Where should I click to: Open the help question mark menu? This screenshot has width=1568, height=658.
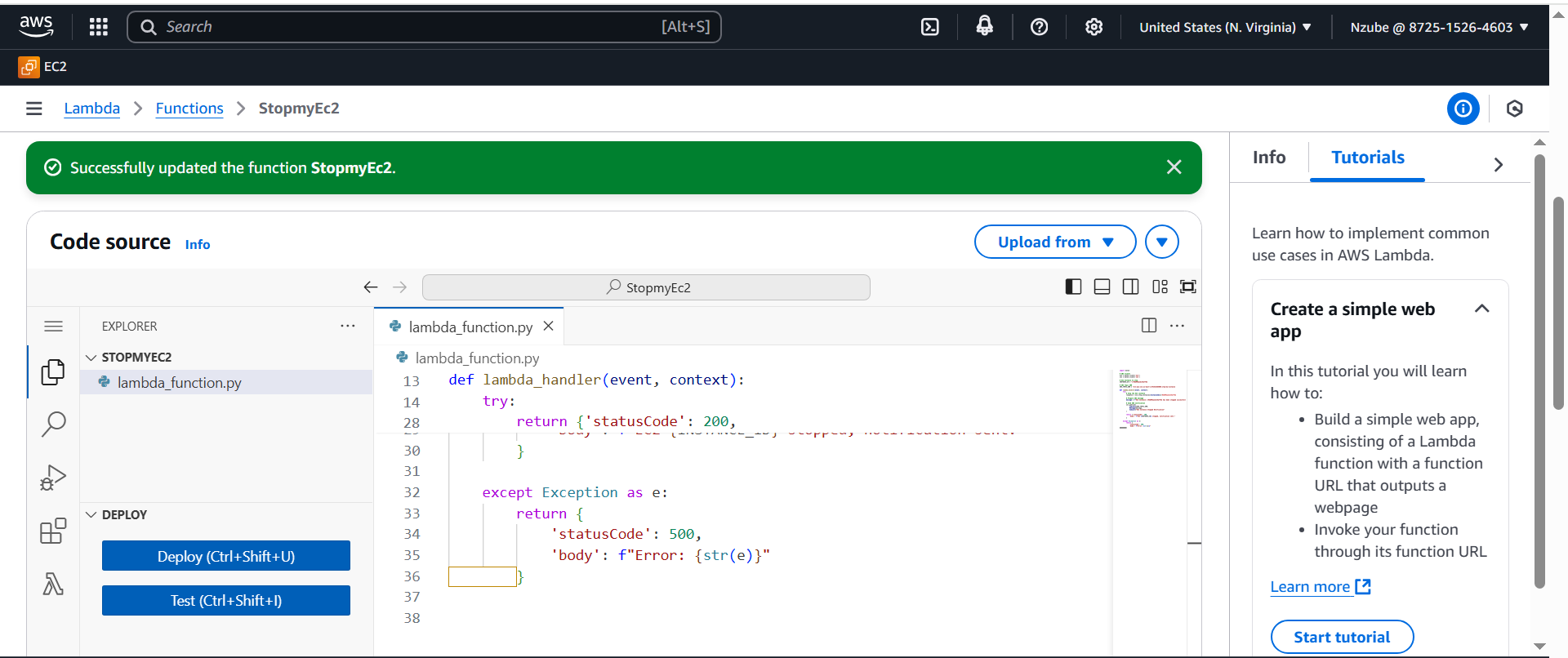1040,27
